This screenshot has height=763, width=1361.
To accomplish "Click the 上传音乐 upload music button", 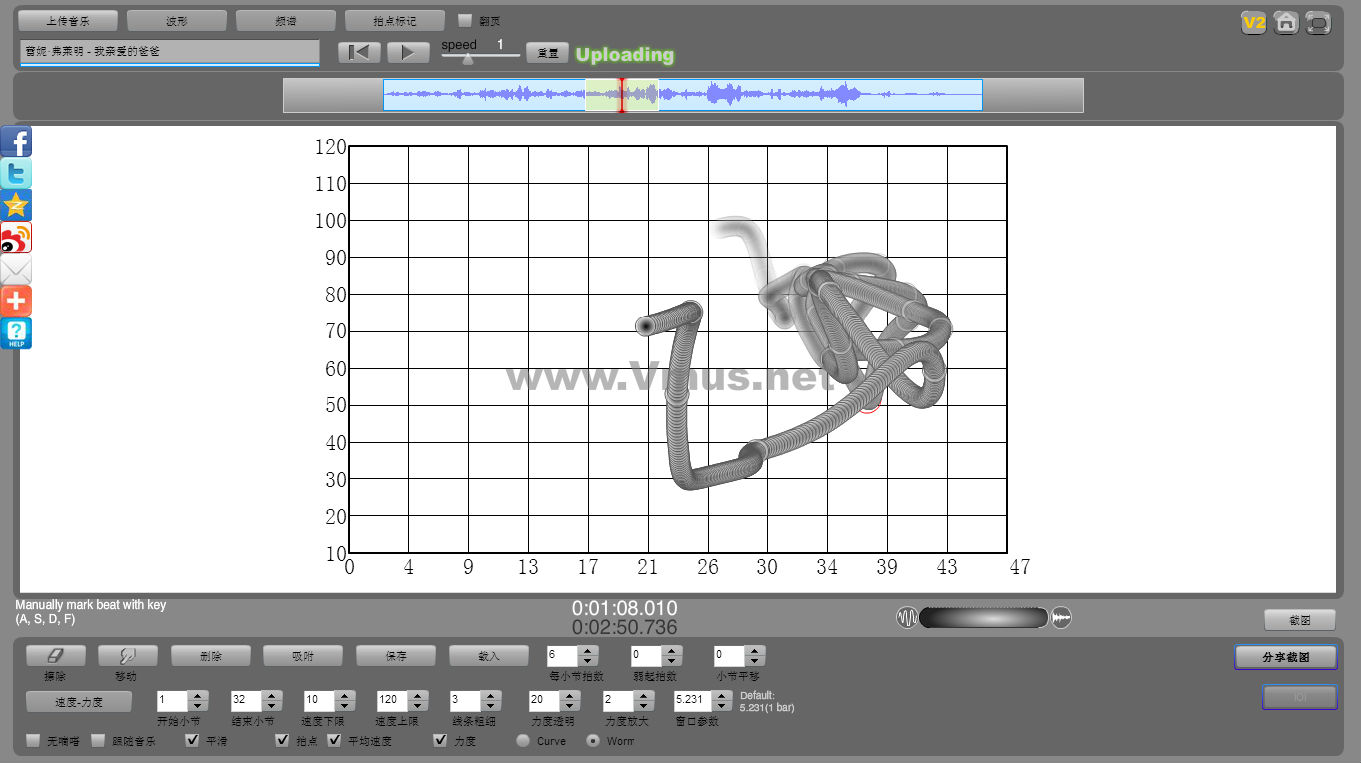I will pyautogui.click(x=68, y=20).
